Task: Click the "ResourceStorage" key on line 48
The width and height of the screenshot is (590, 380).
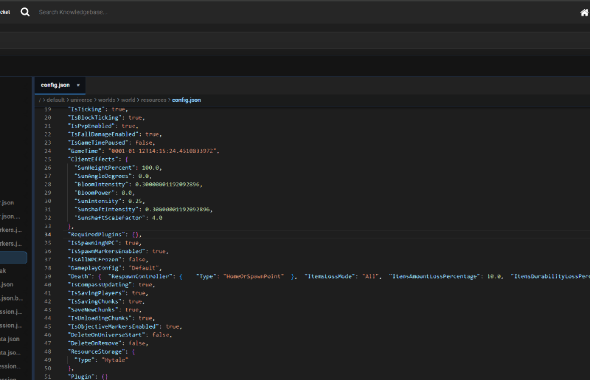Action: (96, 351)
